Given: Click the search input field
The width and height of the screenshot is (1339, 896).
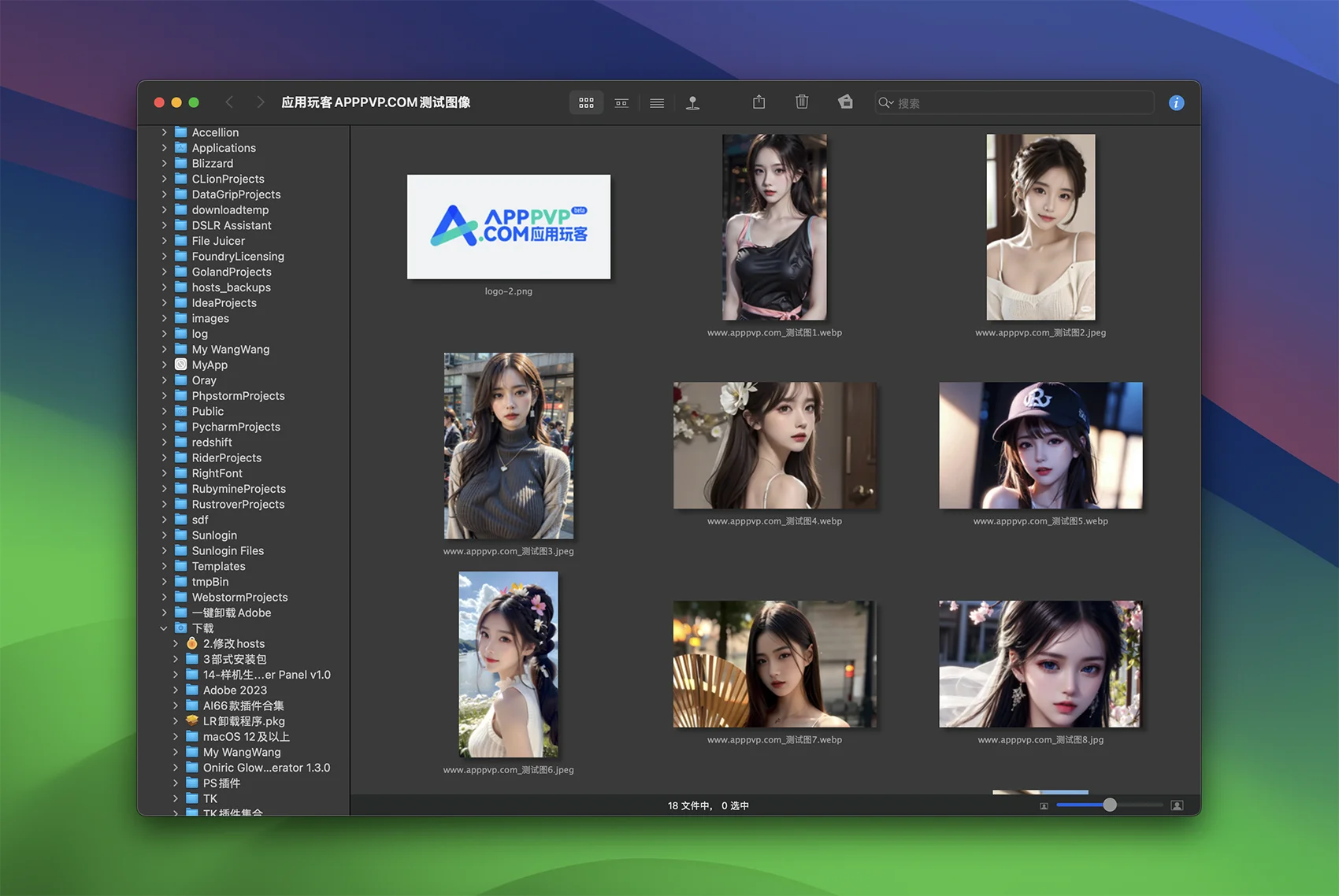Looking at the screenshot, I should point(1014,103).
